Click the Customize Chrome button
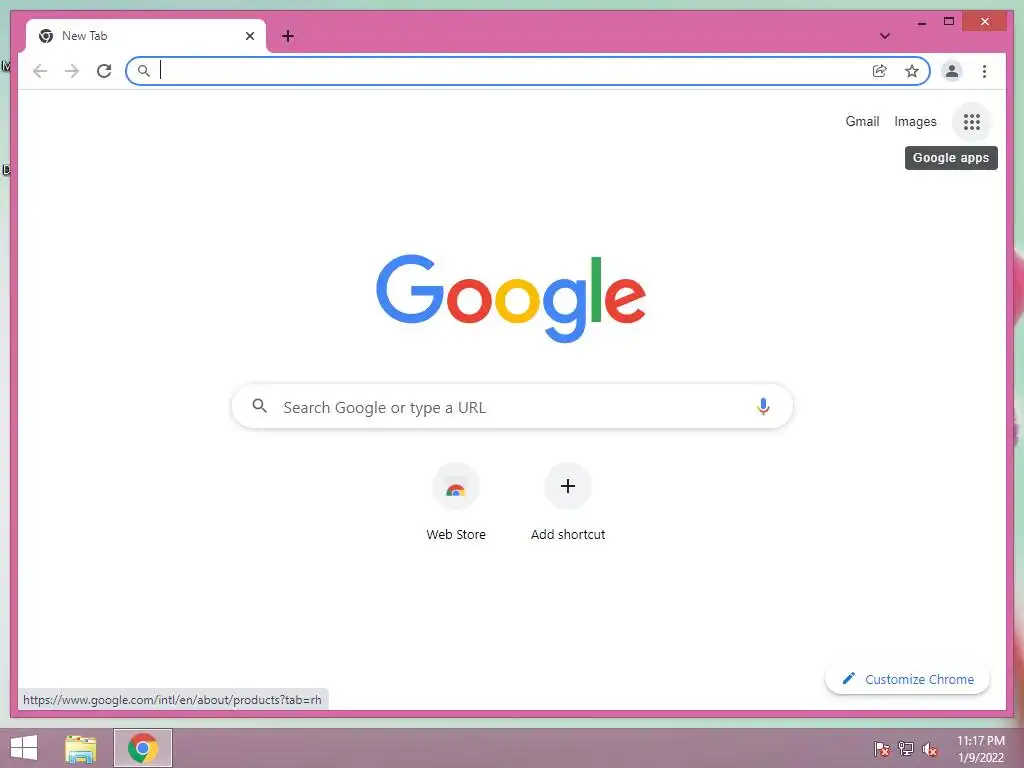Viewport: 1024px width, 768px height. [x=908, y=679]
